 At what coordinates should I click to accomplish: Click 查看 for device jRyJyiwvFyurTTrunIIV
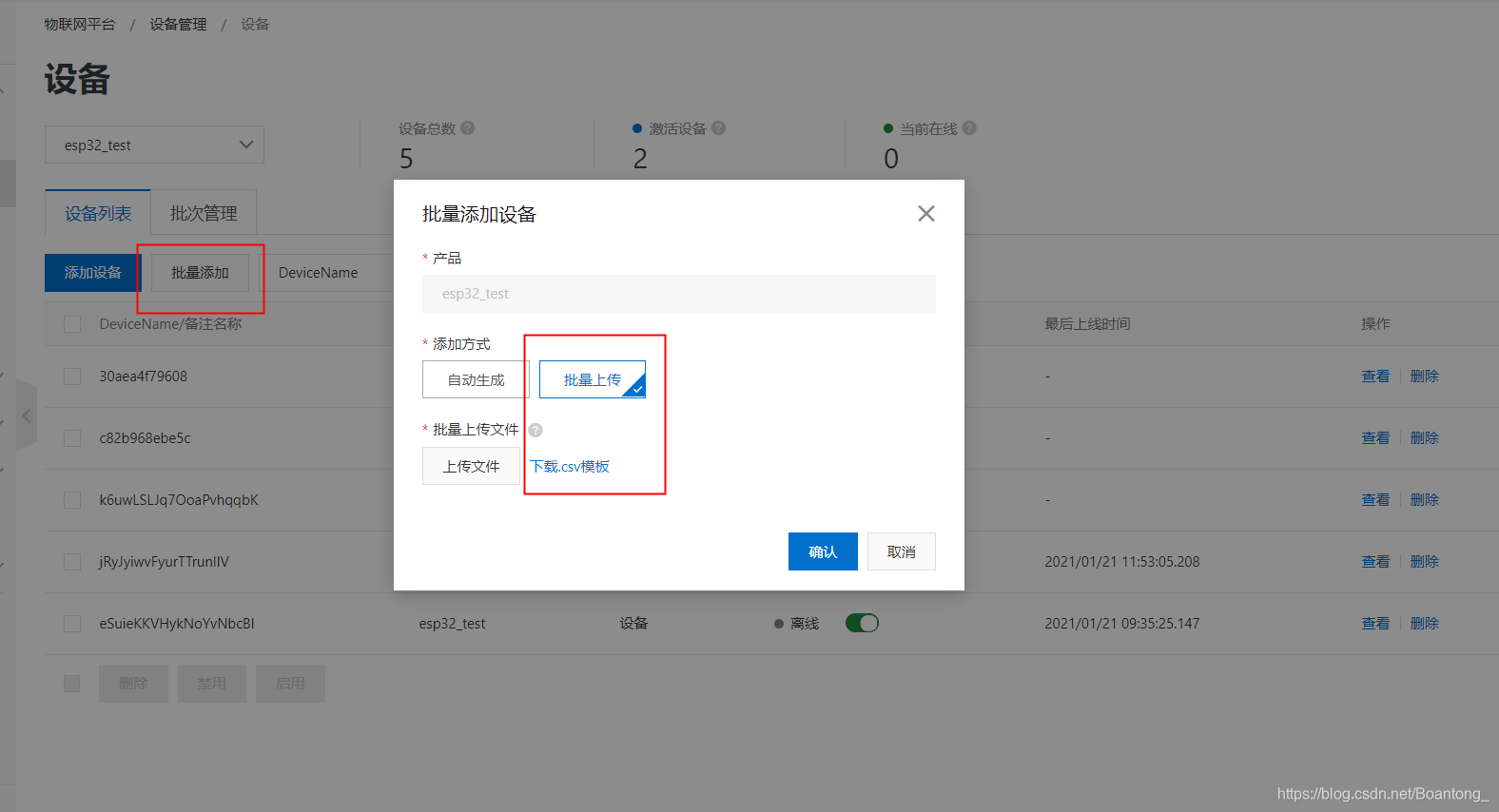coord(1375,562)
